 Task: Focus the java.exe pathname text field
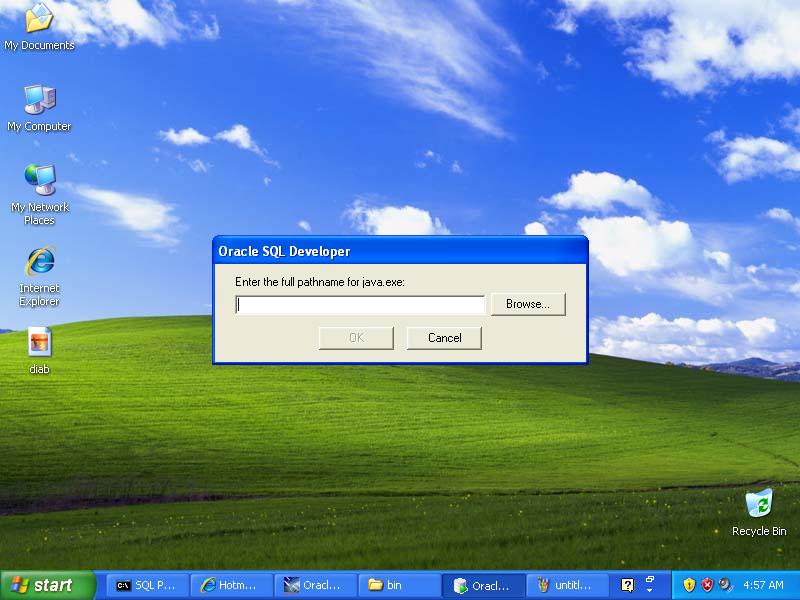(360, 305)
